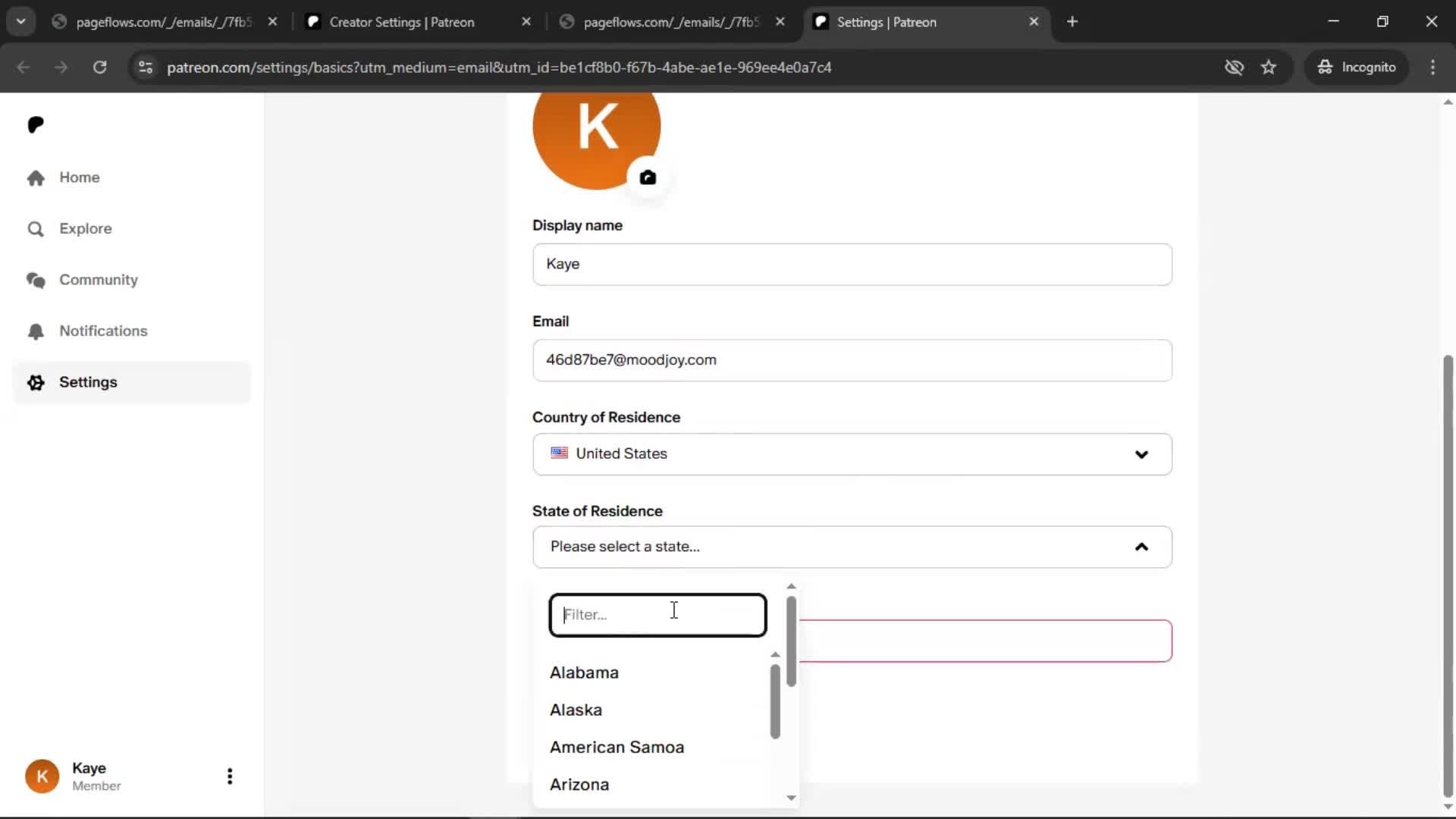Viewport: 1456px width, 819px height.
Task: Click the state list inner scrollbar thumb
Action: [x=775, y=701]
